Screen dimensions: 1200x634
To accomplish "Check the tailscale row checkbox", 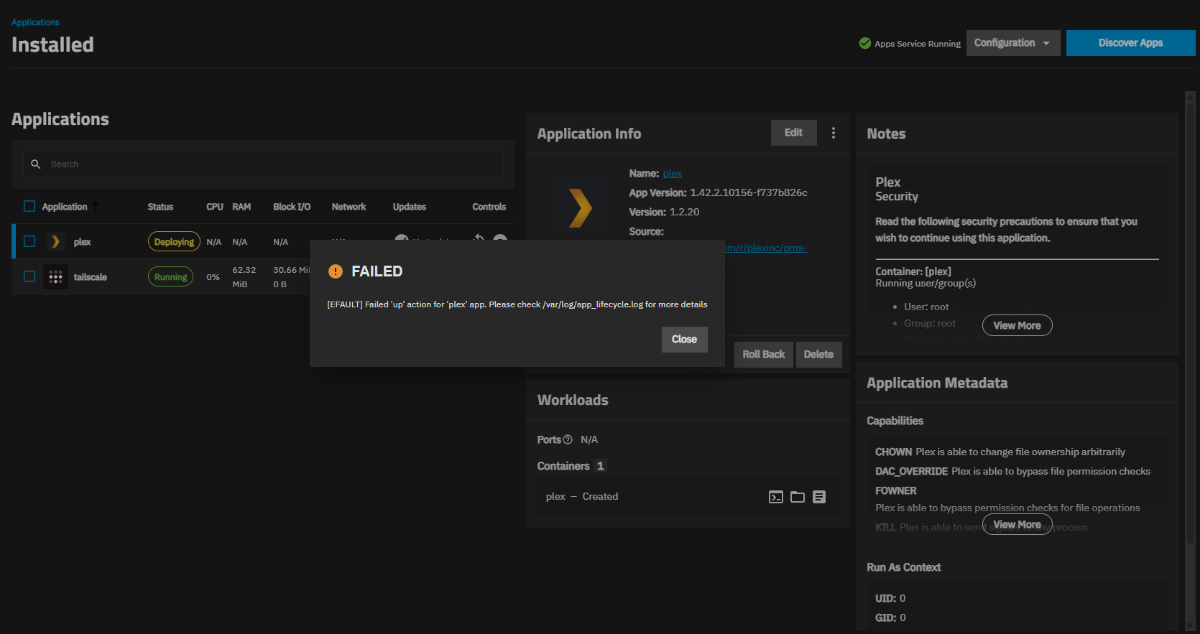I will (30, 277).
